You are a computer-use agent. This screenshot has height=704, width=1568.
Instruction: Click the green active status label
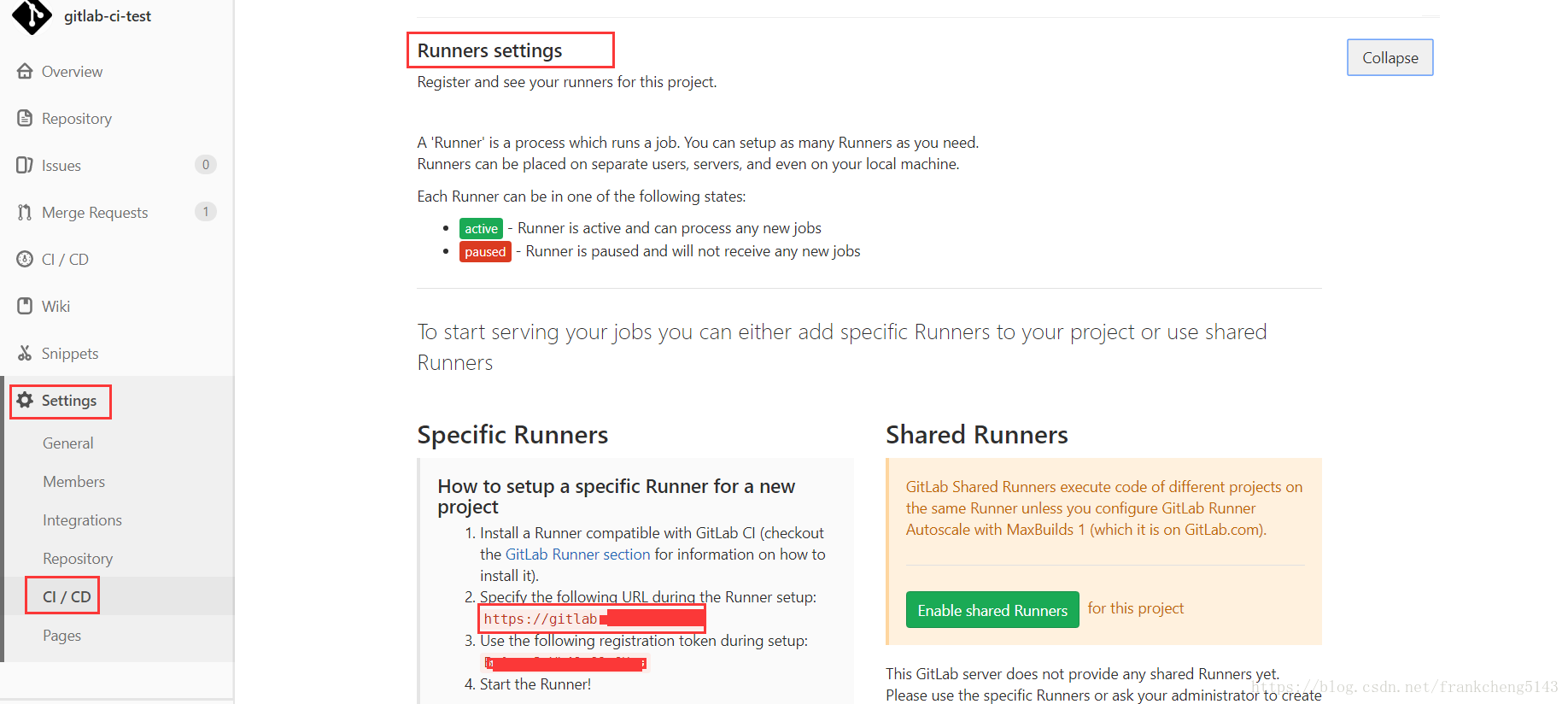pos(481,228)
